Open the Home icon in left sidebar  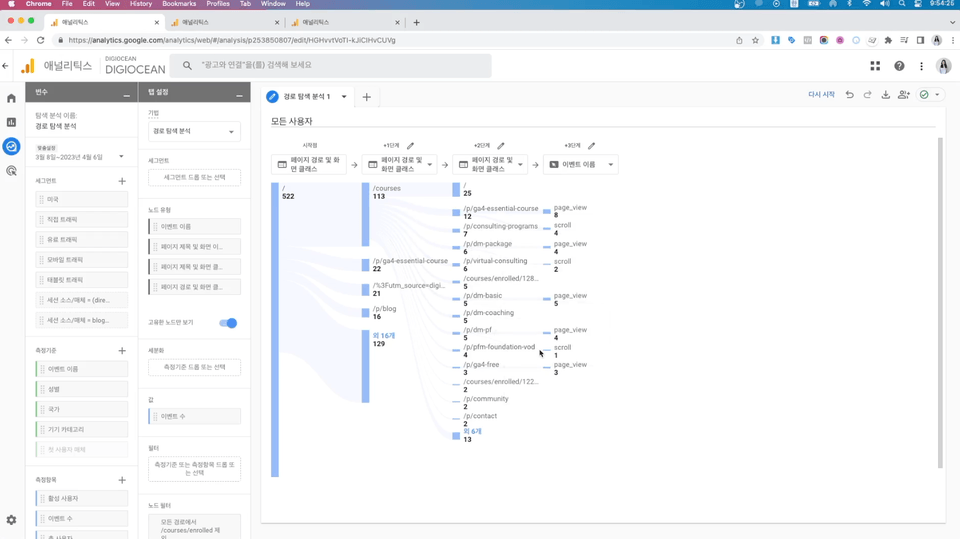[x=11, y=98]
